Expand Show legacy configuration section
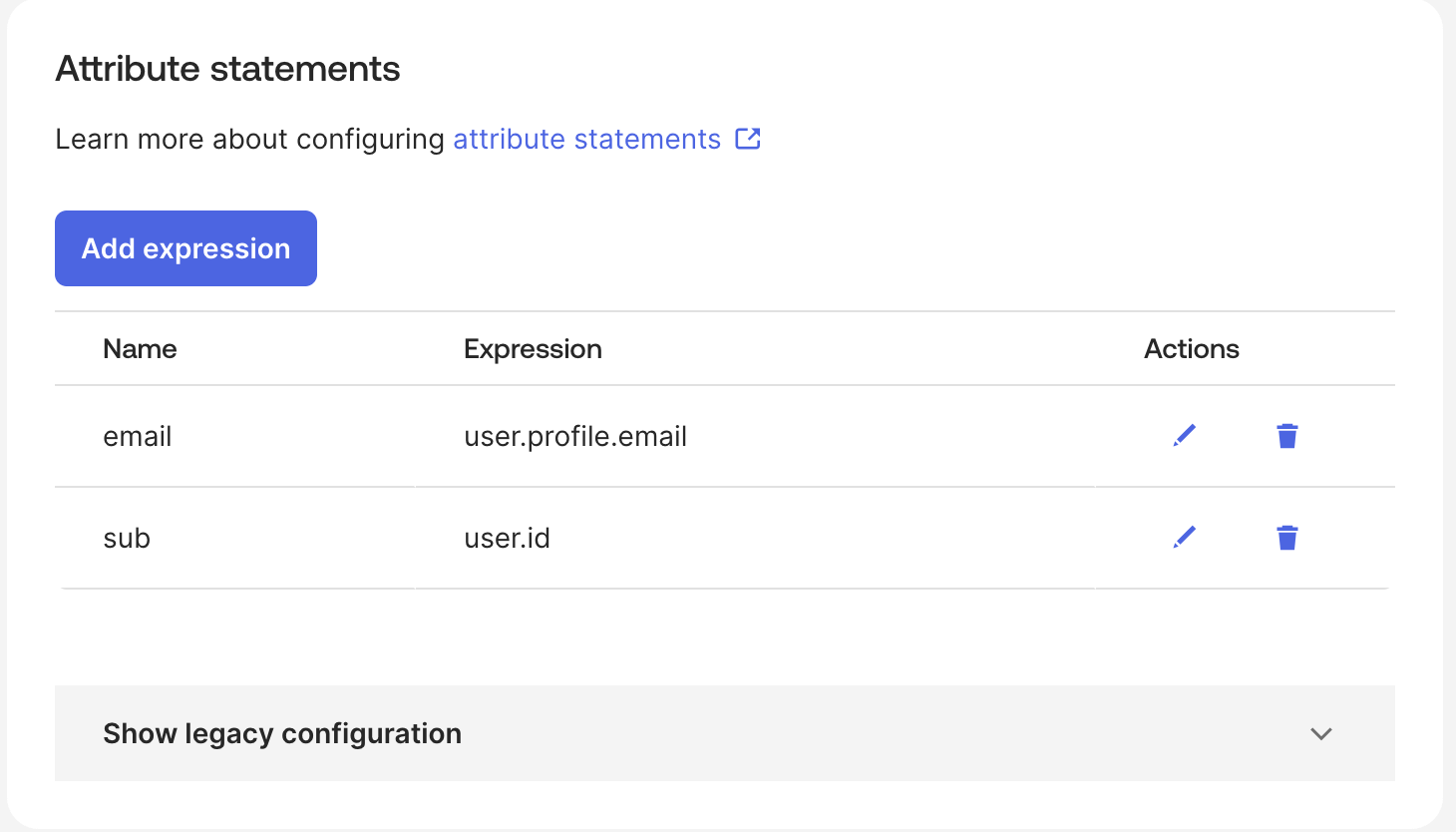This screenshot has height=832, width=1456. tap(282, 733)
